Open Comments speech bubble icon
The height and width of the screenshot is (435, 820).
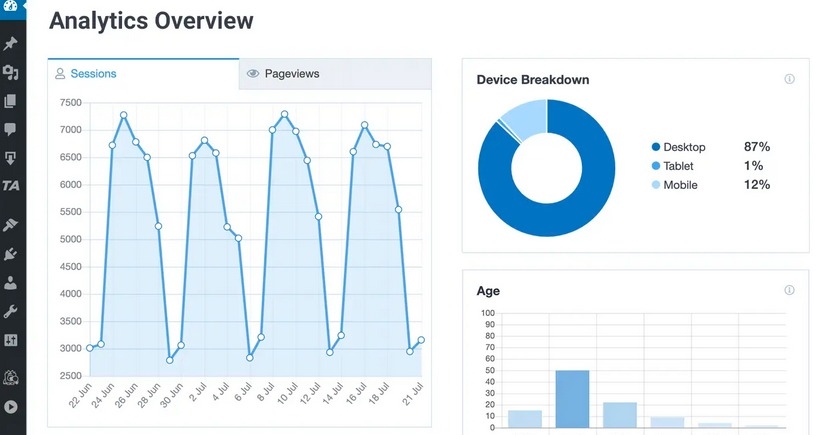pyautogui.click(x=11, y=129)
